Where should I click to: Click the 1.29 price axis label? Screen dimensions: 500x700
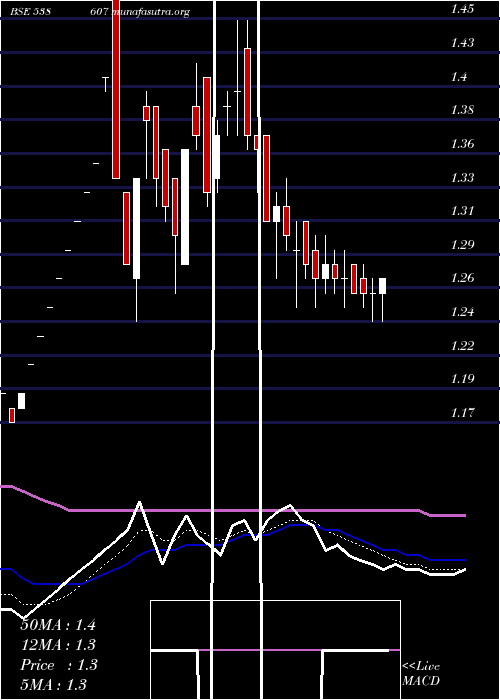(x=460, y=245)
